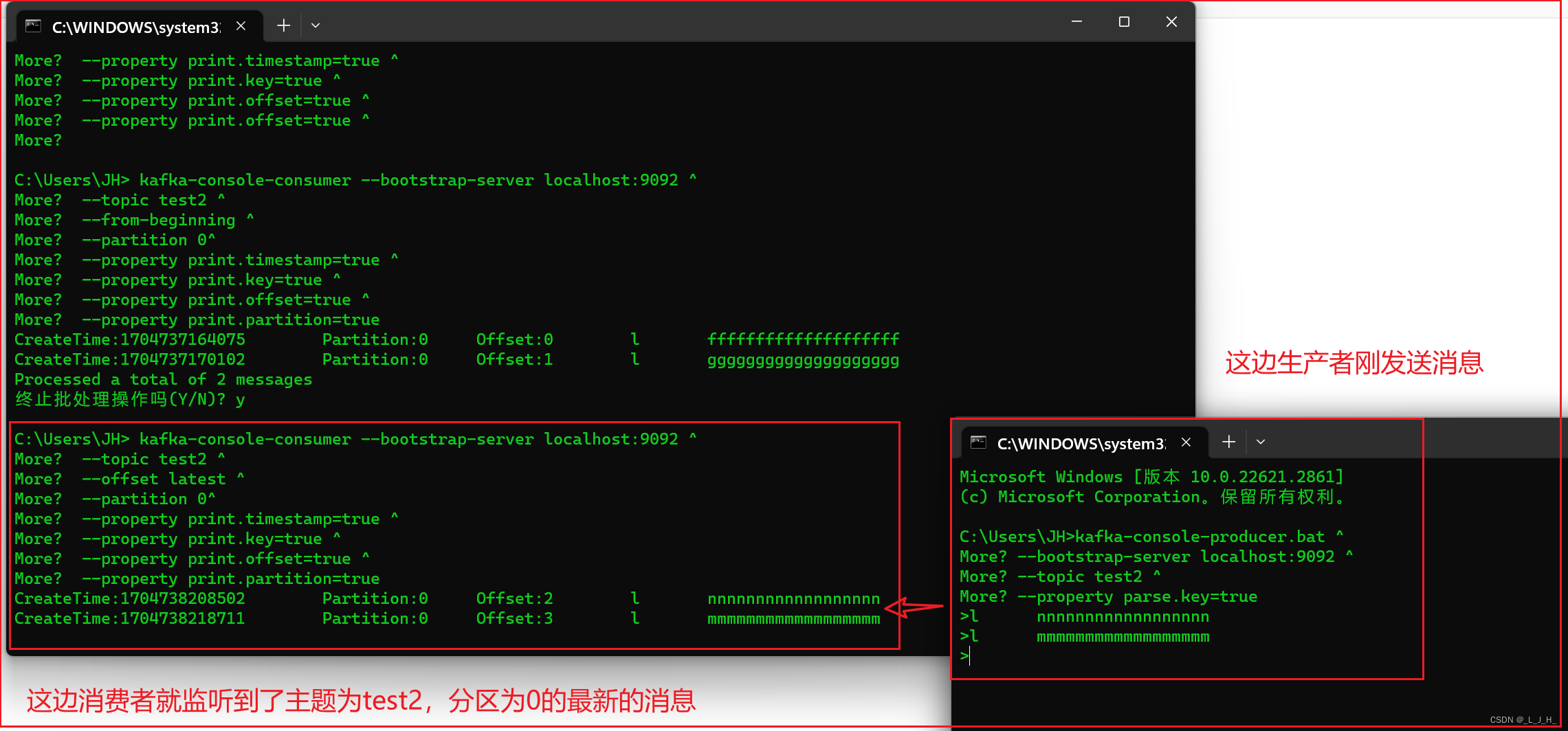Close the consumer terminal window

coord(1172,22)
